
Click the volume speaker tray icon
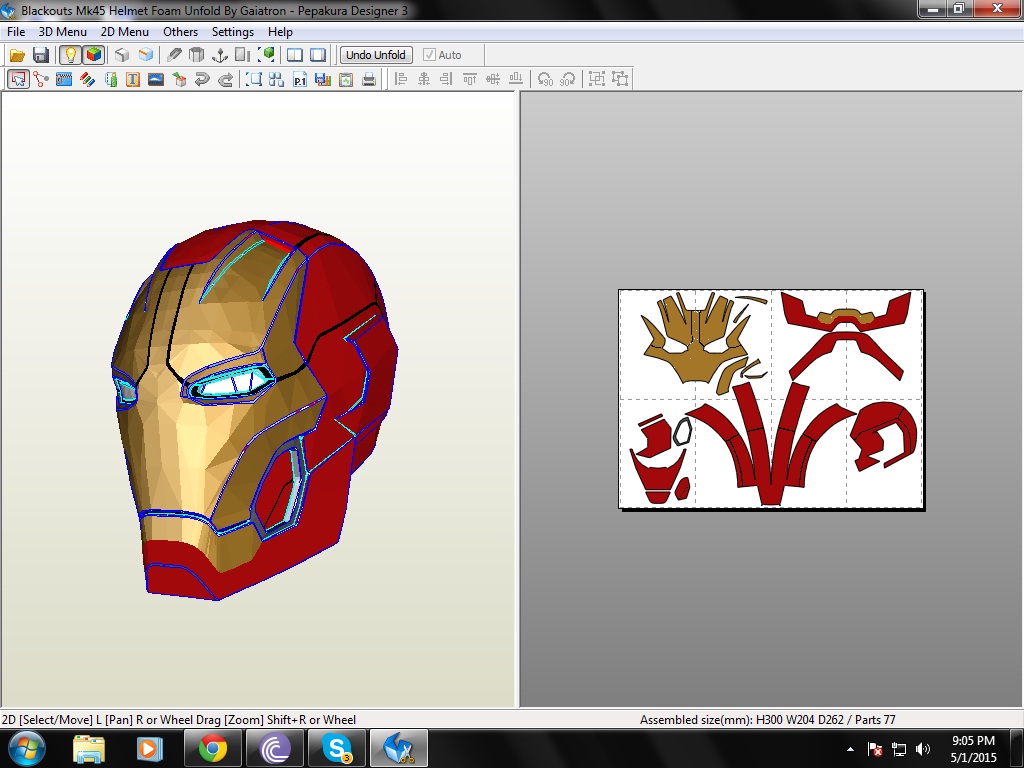(x=923, y=749)
